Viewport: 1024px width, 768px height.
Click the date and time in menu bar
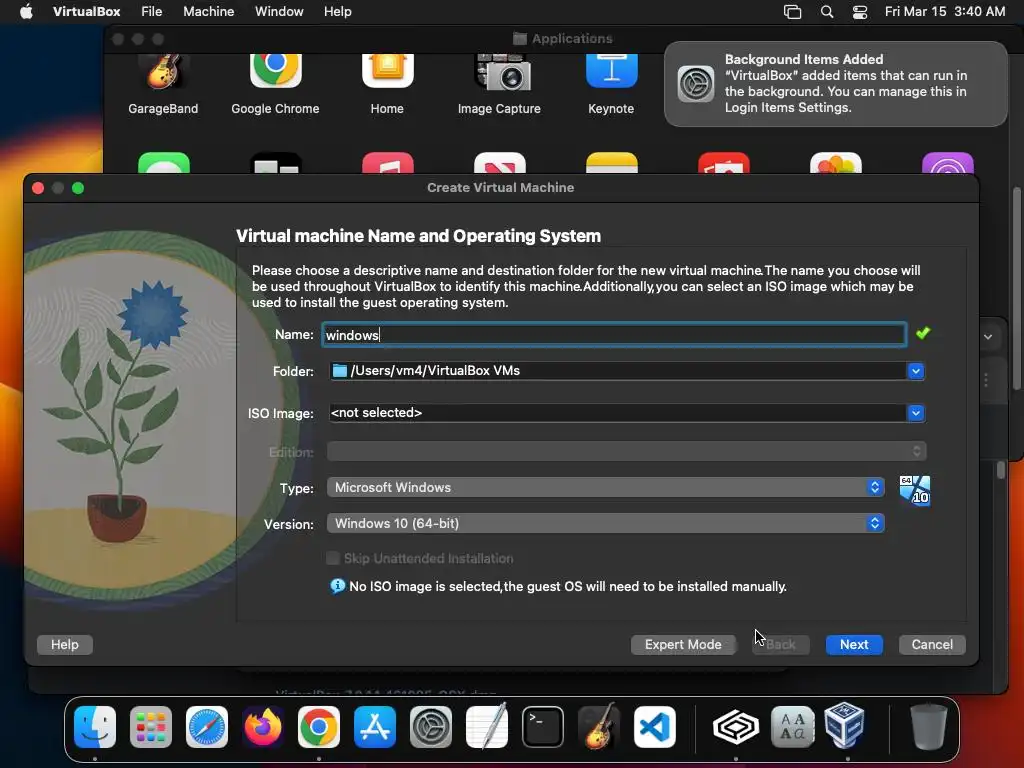click(945, 12)
